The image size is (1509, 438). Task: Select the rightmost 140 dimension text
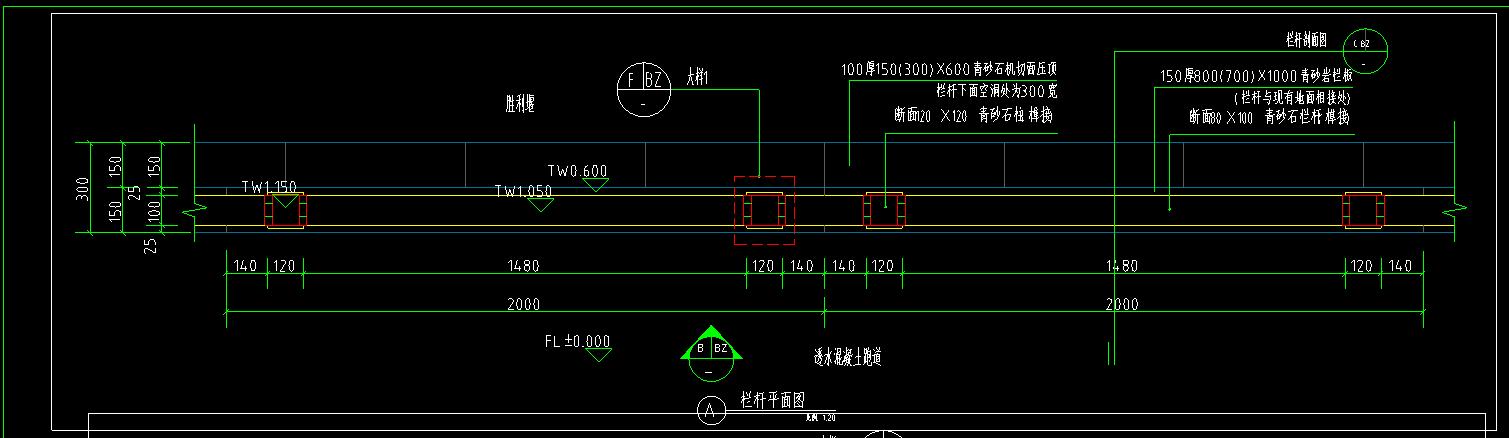click(x=1400, y=266)
